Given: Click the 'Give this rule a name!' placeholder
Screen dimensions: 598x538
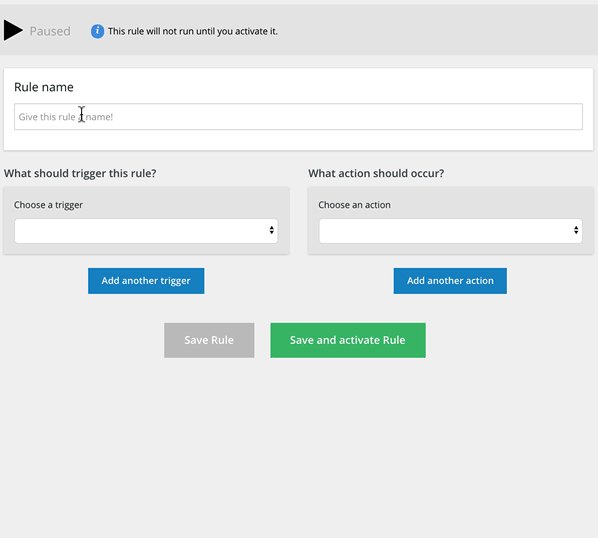Looking at the screenshot, I should click(x=66, y=117).
